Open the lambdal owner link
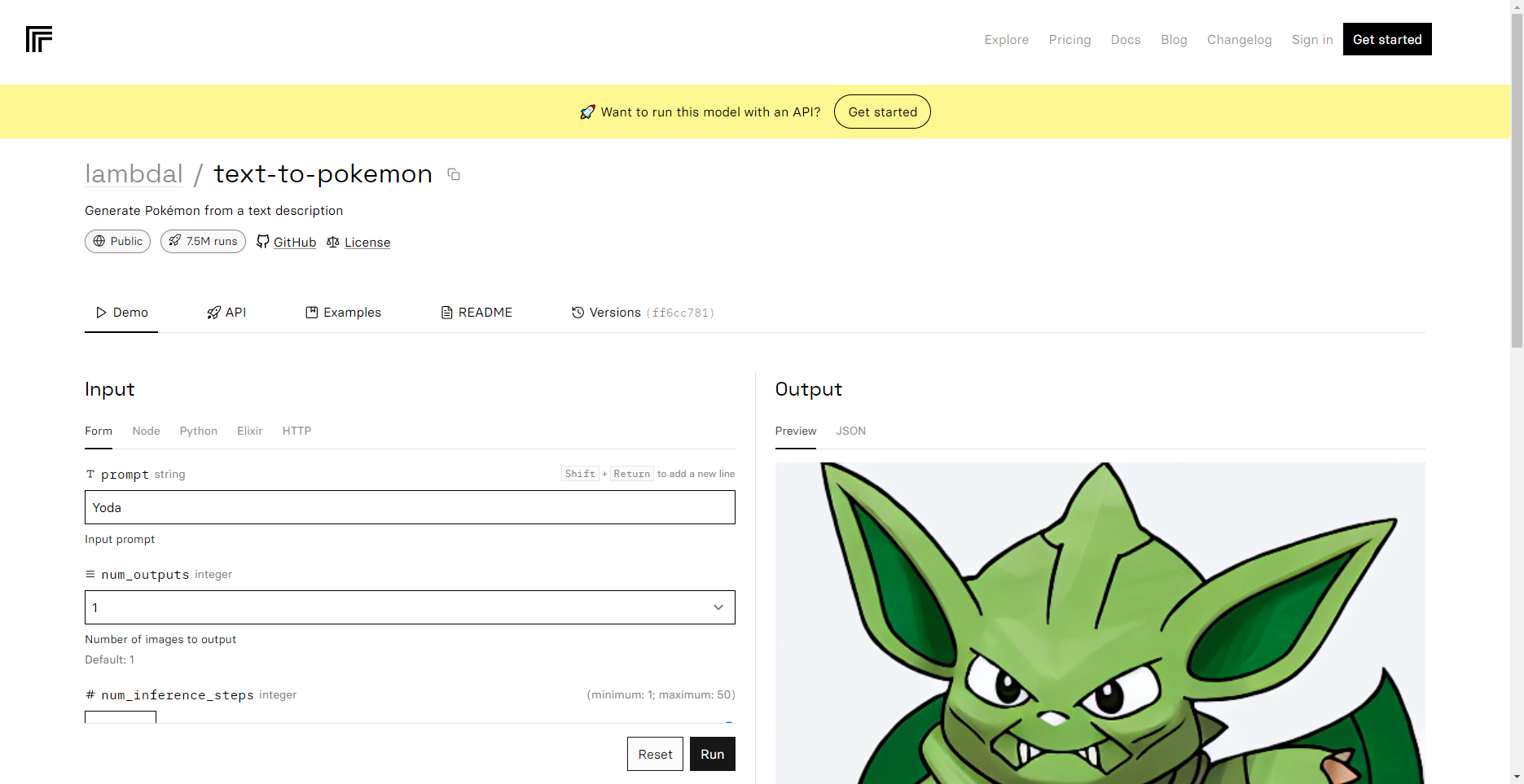 [x=134, y=174]
